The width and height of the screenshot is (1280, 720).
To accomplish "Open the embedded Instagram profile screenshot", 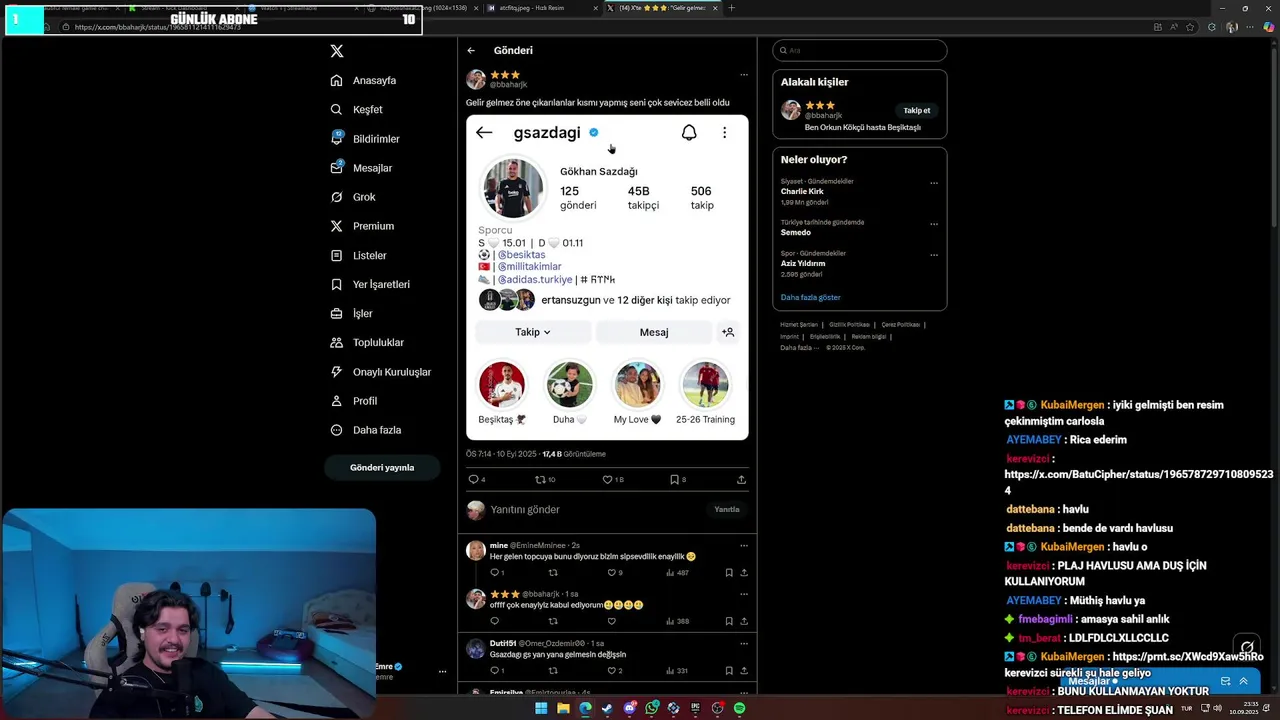I will tap(607, 278).
